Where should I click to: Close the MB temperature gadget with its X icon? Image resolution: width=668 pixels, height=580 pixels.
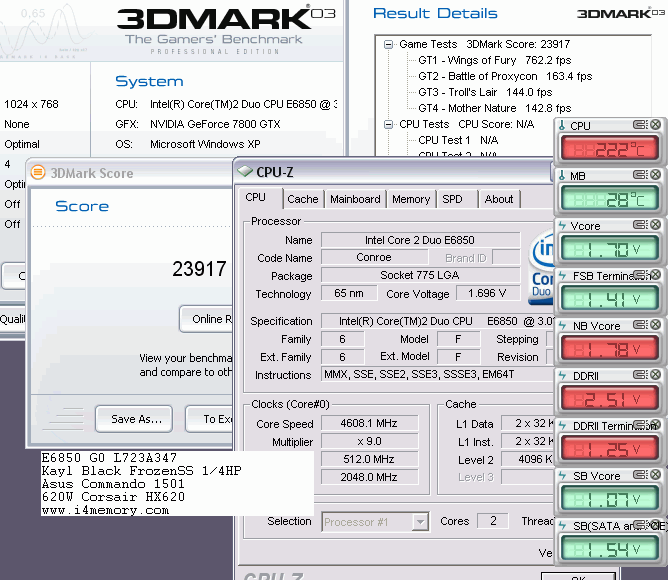tap(656, 174)
